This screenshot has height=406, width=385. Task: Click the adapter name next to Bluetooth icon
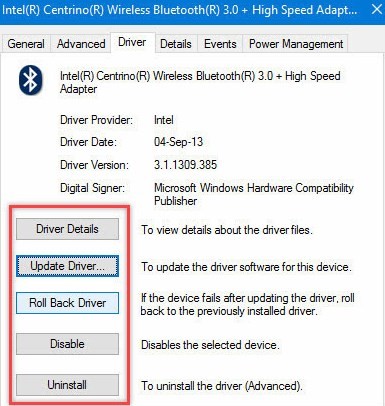[x=200, y=82]
